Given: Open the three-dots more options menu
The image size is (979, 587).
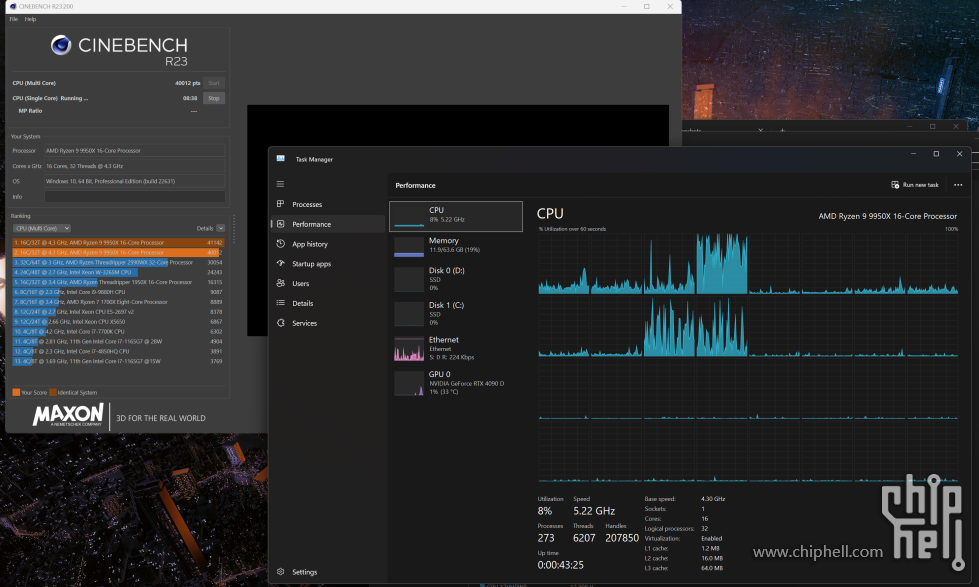Looking at the screenshot, I should [958, 185].
